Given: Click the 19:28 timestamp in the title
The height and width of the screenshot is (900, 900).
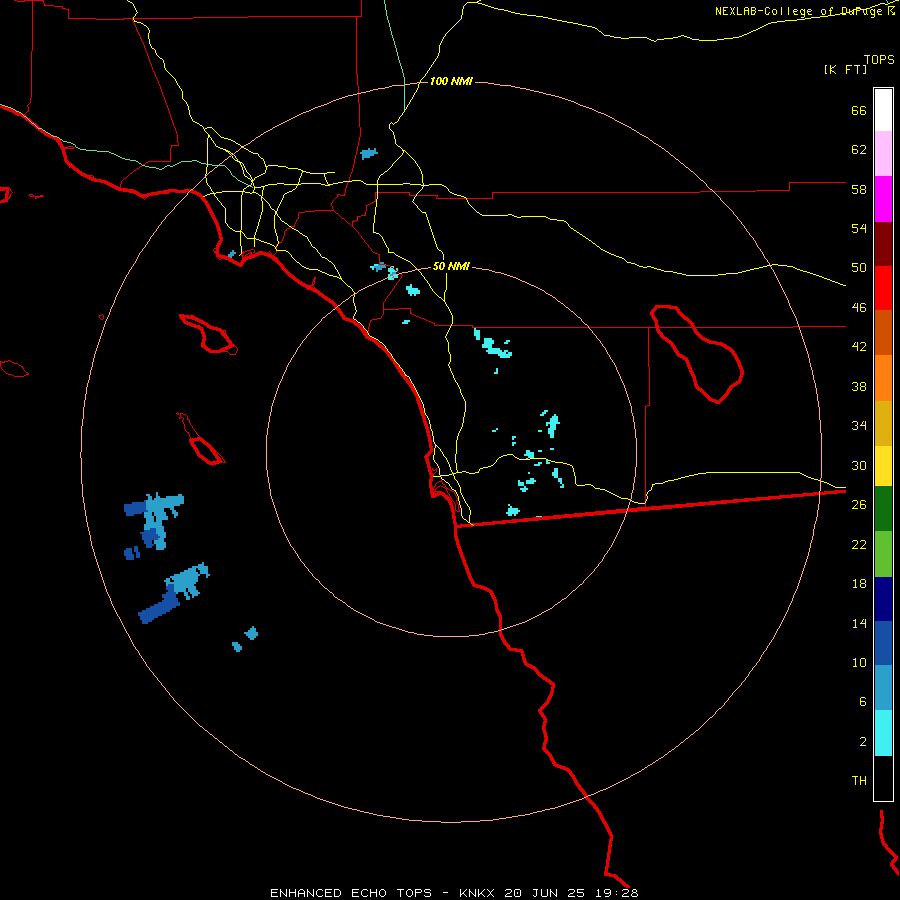Looking at the screenshot, I should tap(617, 893).
